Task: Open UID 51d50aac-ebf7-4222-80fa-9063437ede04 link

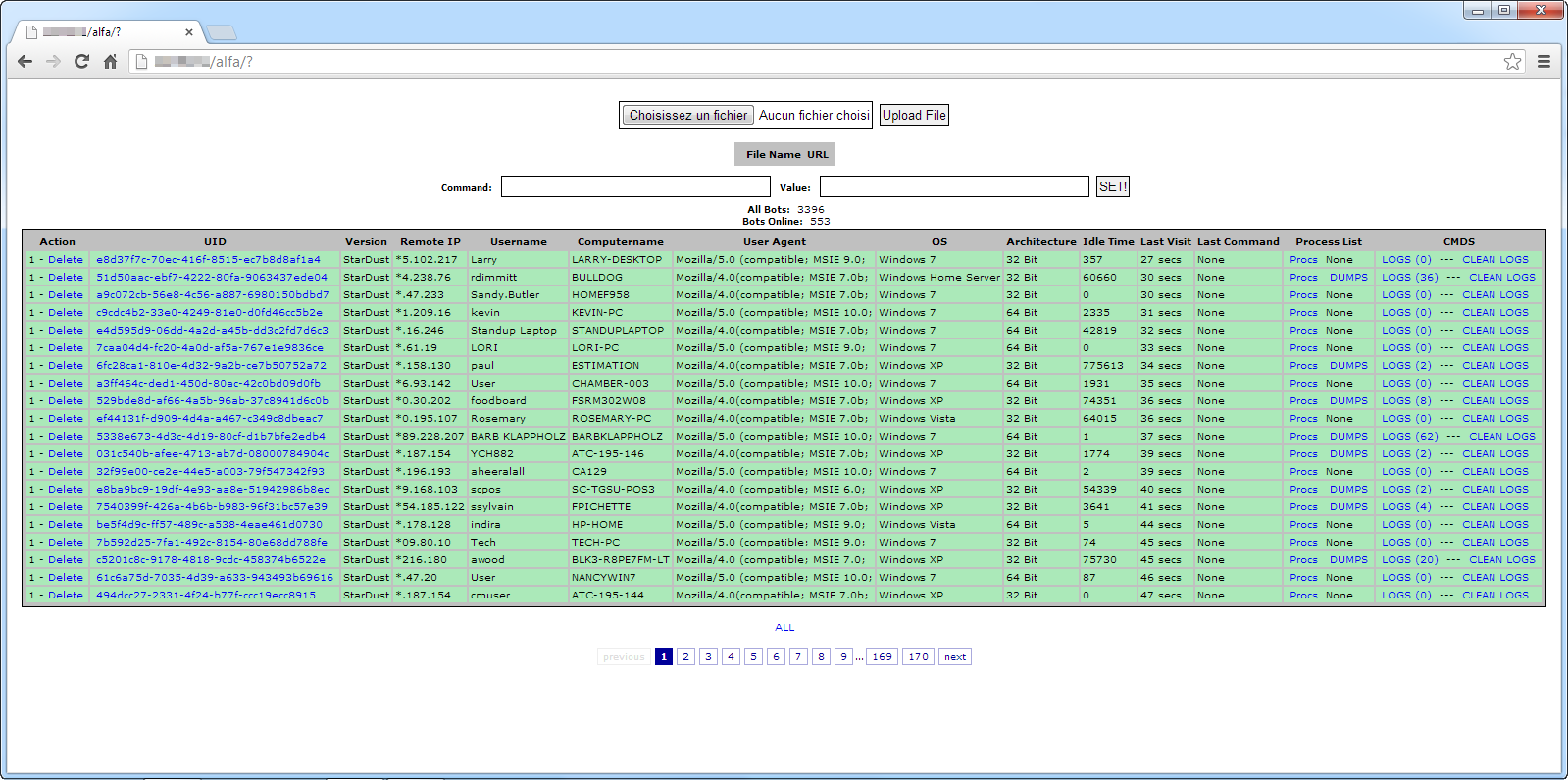Action: tap(212, 278)
